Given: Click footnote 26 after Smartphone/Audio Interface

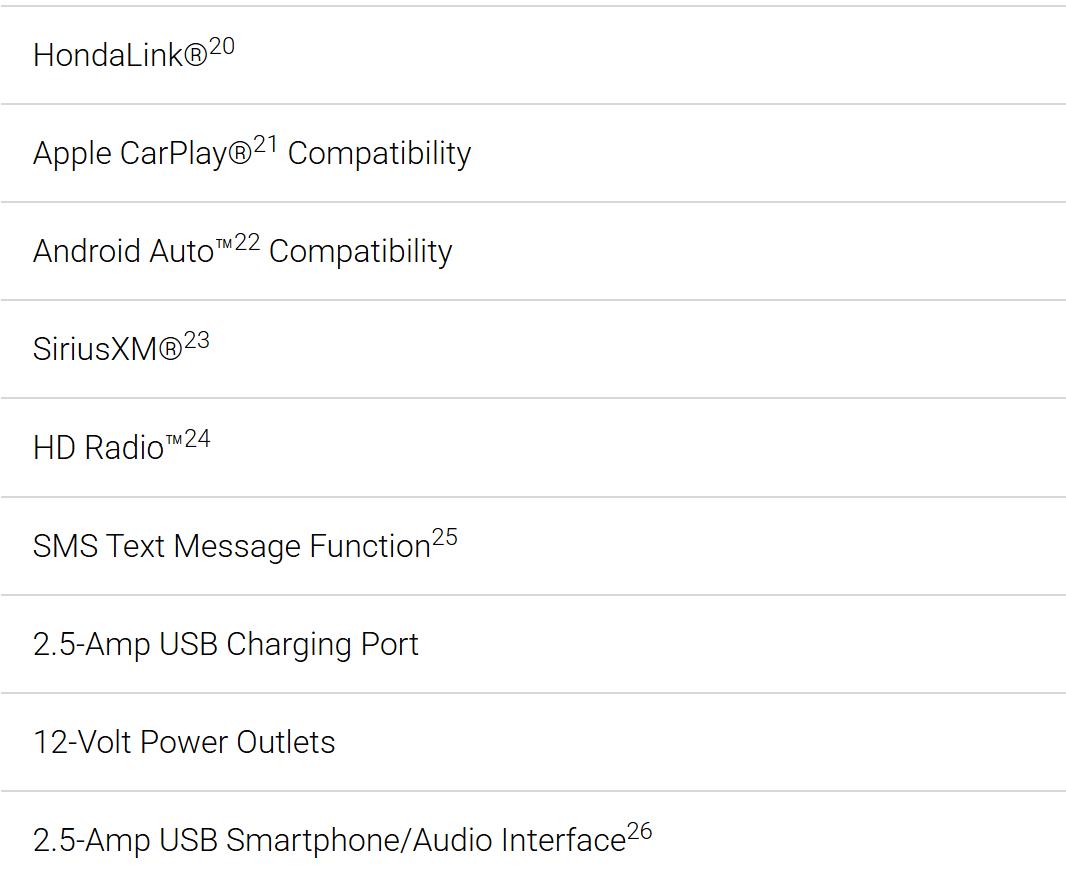Looking at the screenshot, I should click(640, 832).
